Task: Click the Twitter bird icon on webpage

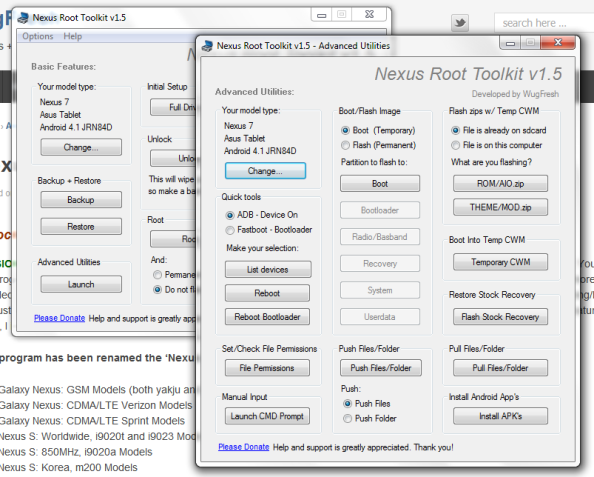Action: [x=460, y=23]
